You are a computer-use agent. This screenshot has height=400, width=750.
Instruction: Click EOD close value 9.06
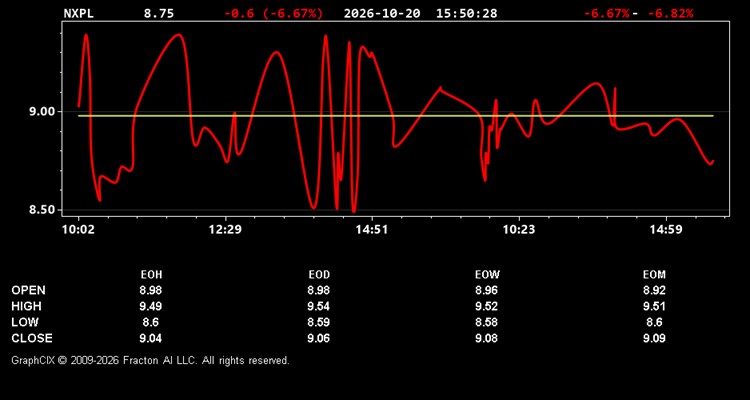point(319,338)
